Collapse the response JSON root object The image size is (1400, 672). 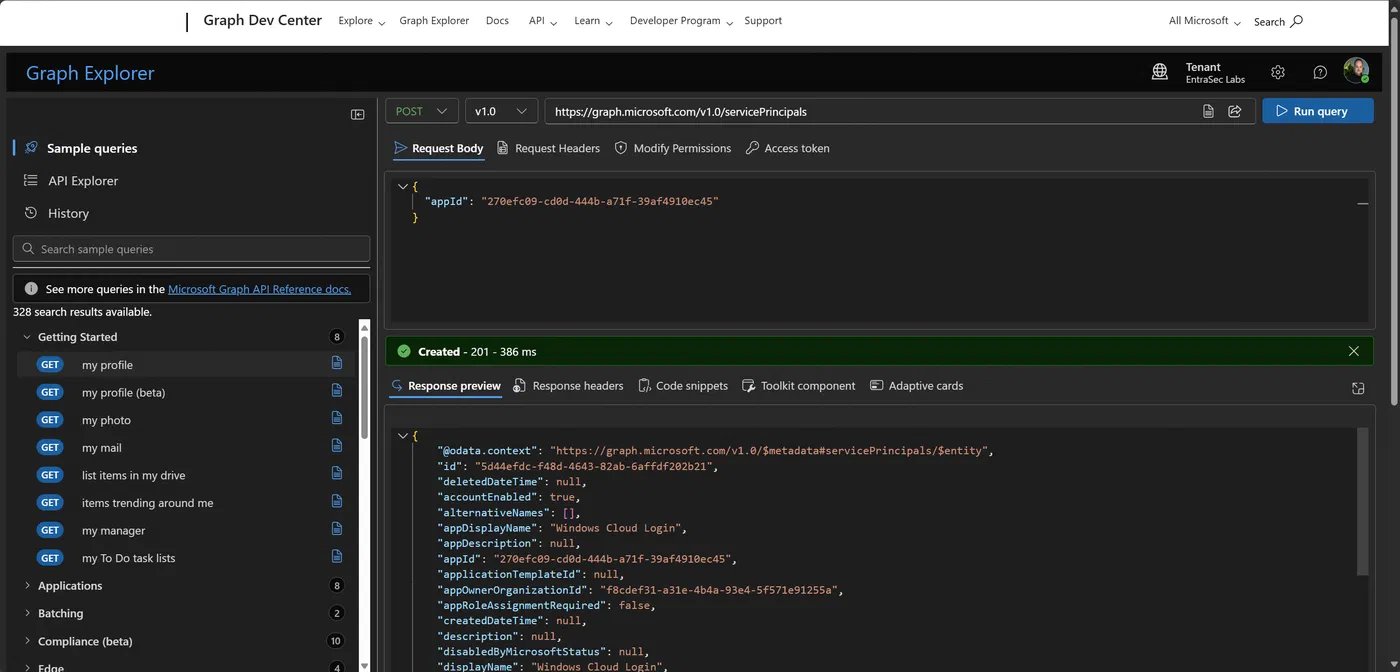tap(402, 435)
